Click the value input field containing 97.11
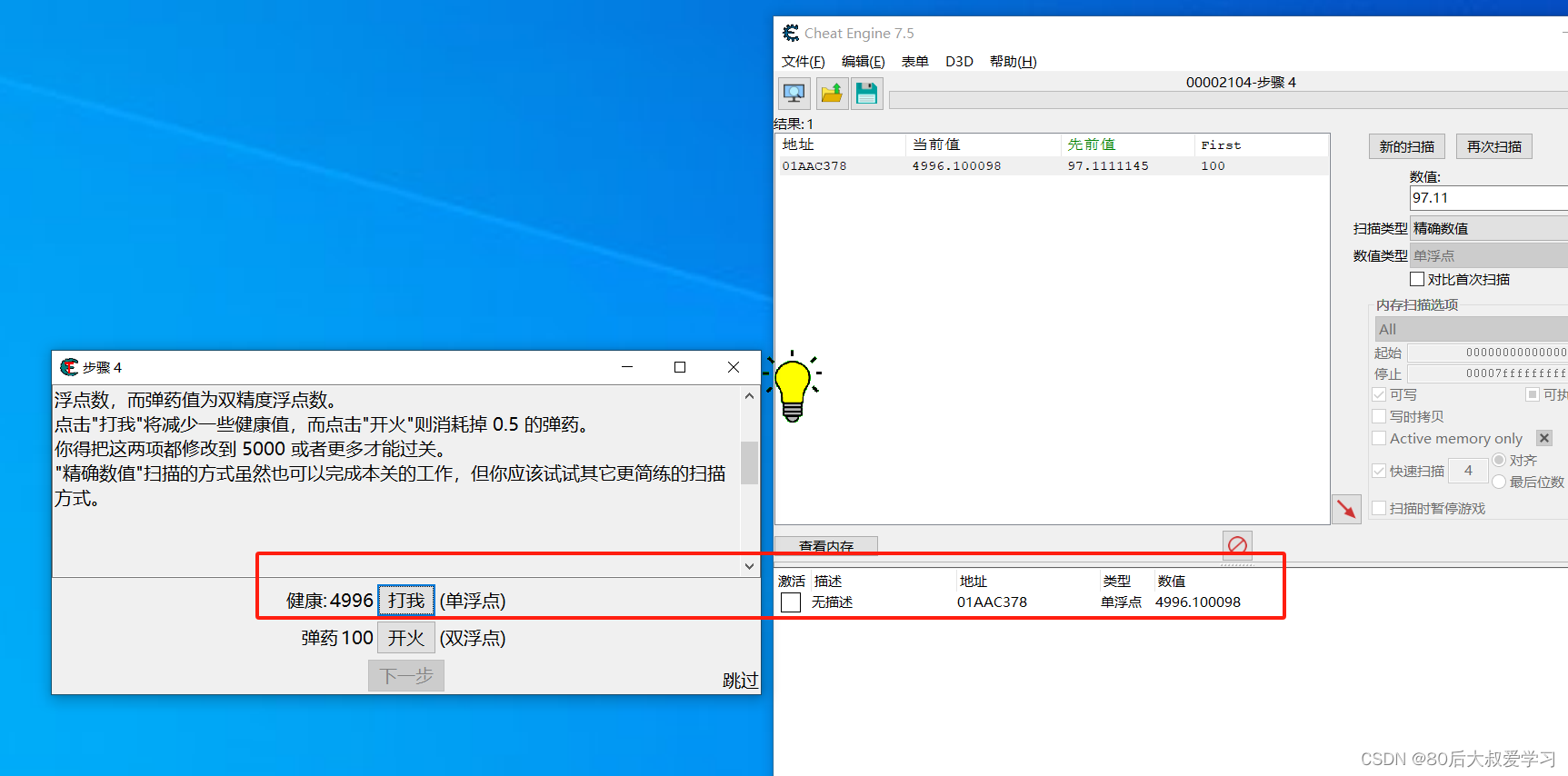This screenshot has height=776, width=1568. 1489,197
